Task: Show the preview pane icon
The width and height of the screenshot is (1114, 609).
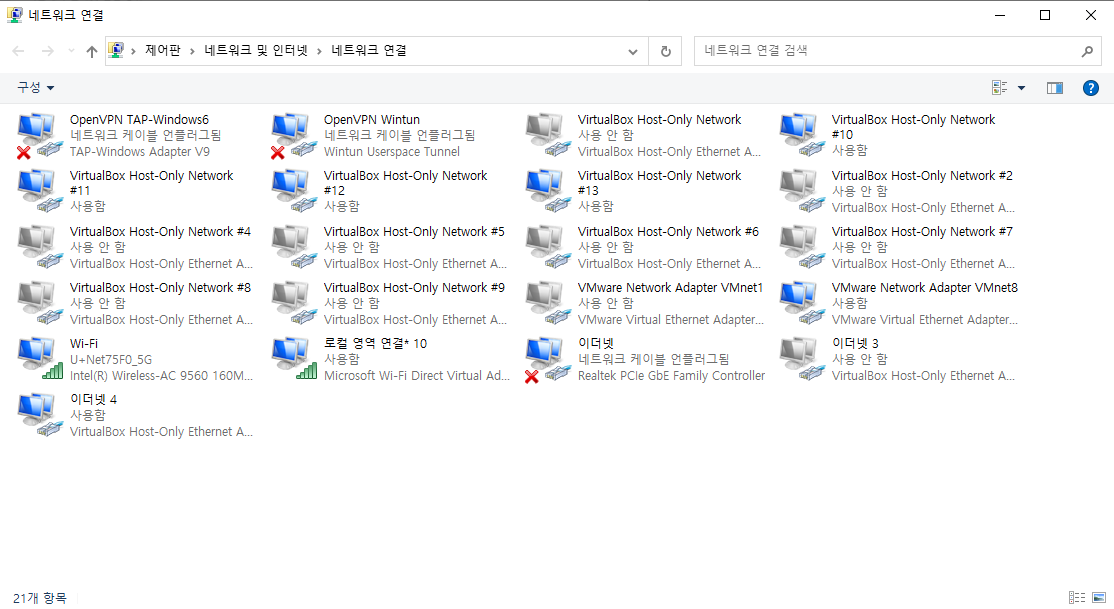Action: pyautogui.click(x=1055, y=88)
